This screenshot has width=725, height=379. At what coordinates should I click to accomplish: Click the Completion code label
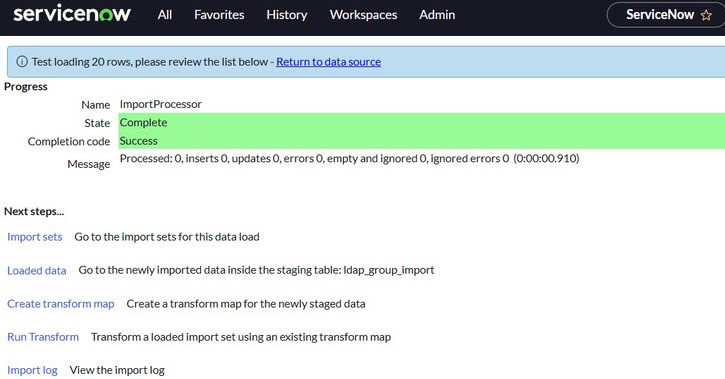[69, 141]
